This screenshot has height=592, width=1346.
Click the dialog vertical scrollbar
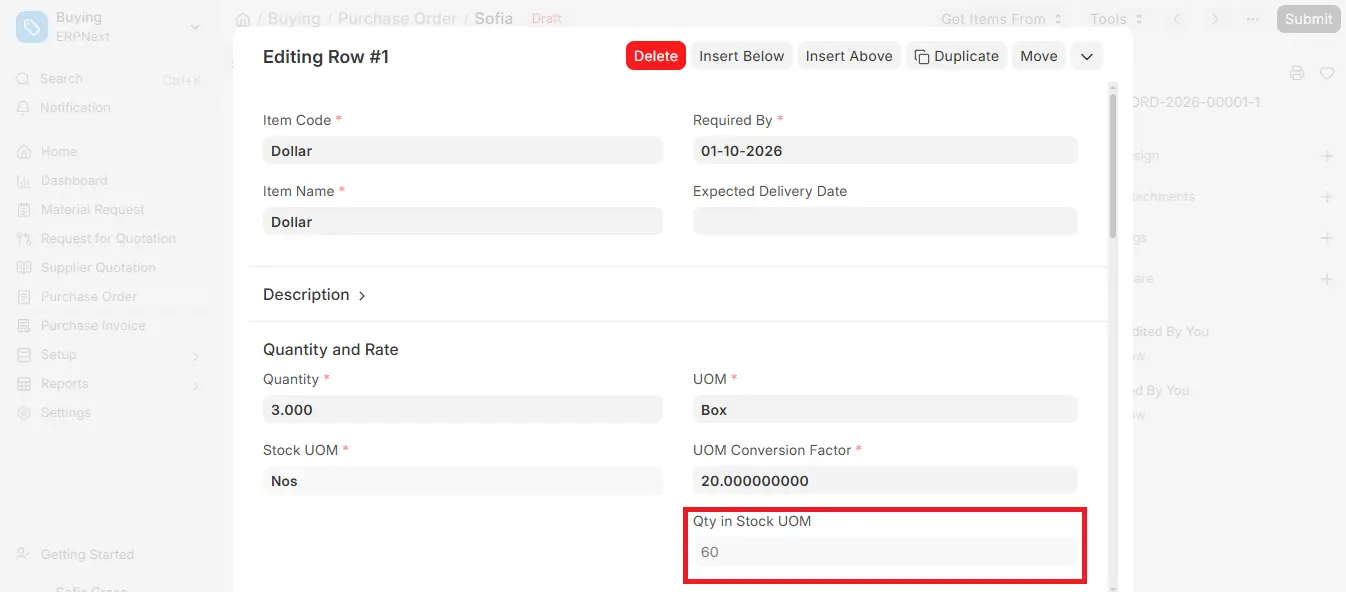coord(1113,165)
